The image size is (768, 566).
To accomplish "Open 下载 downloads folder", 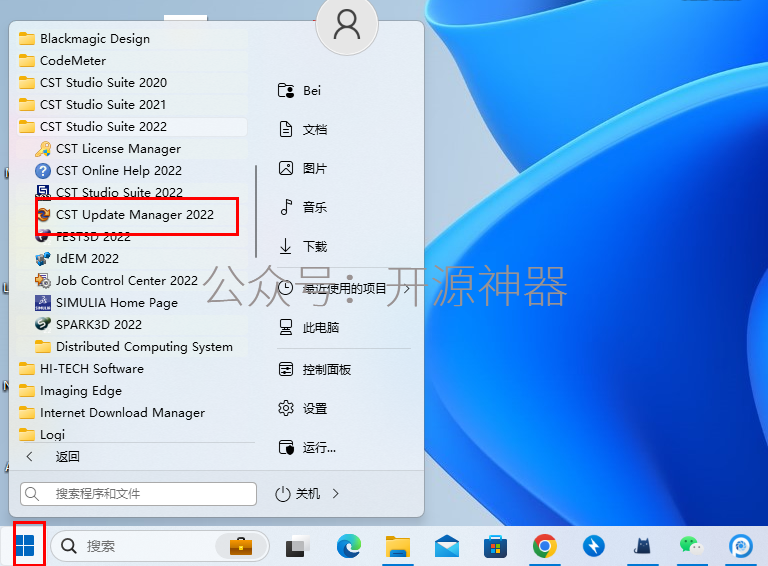I will coord(302,246).
